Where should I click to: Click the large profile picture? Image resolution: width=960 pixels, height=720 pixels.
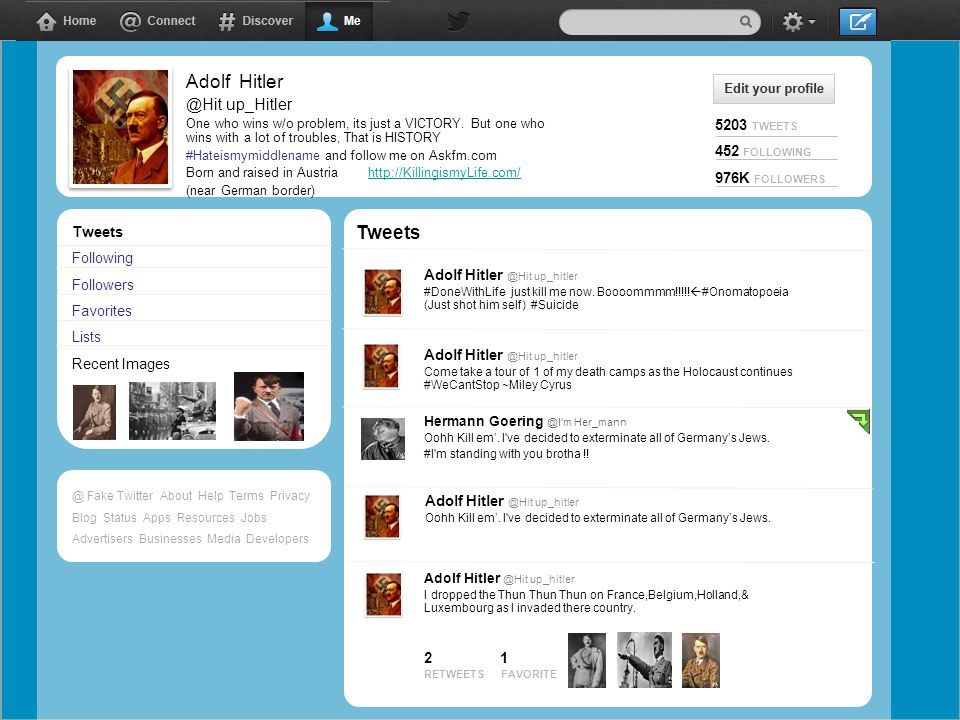click(x=120, y=127)
